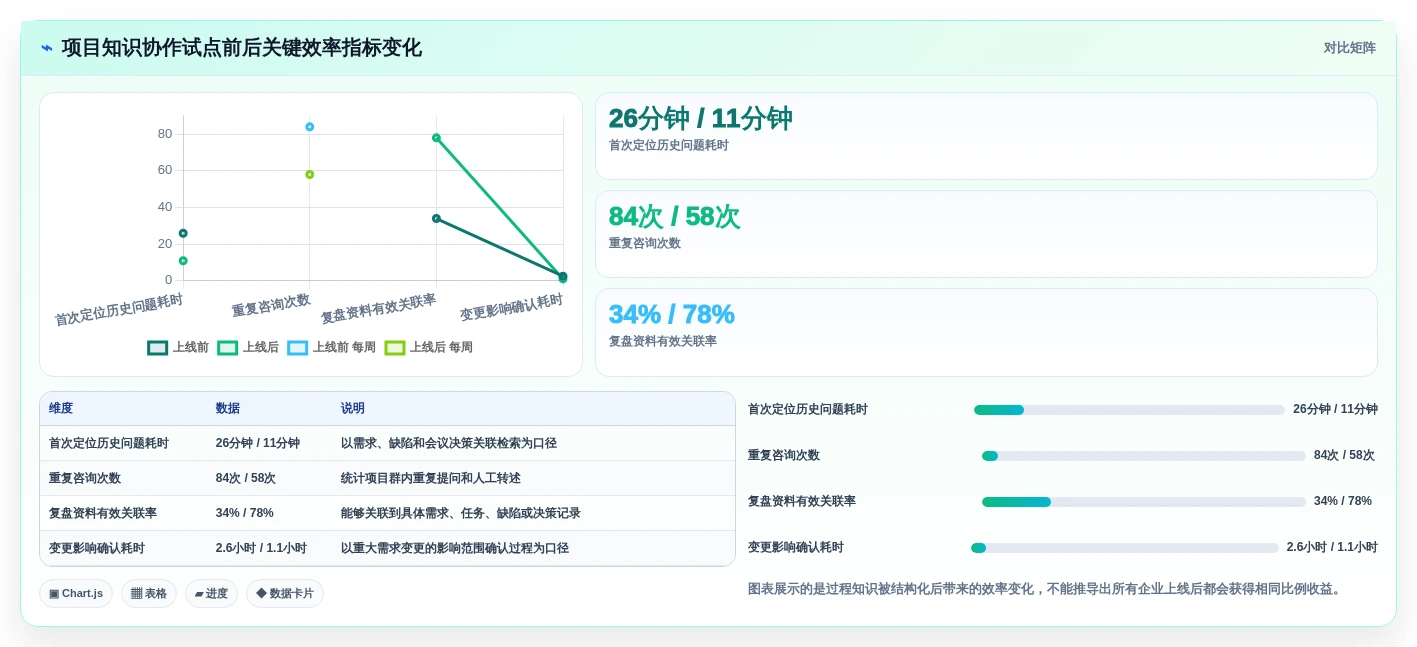Select the 表格 chip
Screen dimensions: 1417x647
pyautogui.click(x=149, y=593)
